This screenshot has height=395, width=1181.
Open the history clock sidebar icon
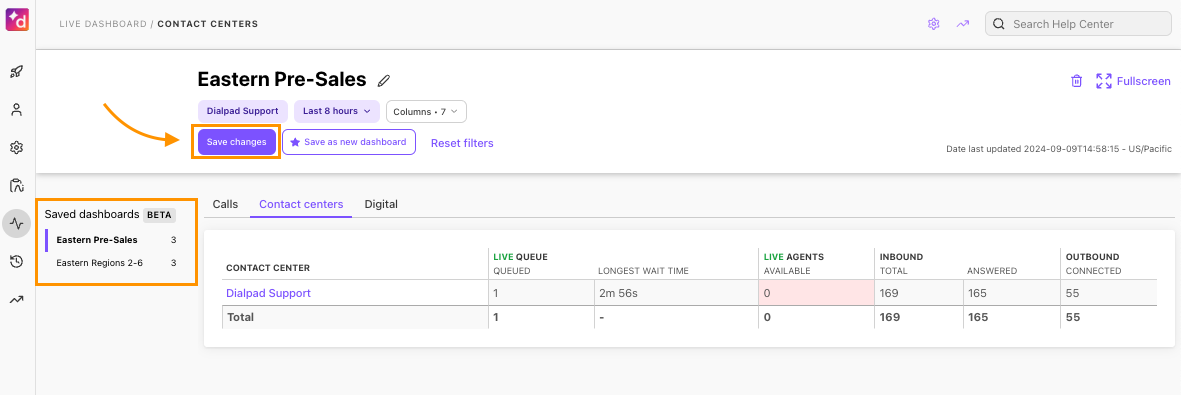coord(17,262)
